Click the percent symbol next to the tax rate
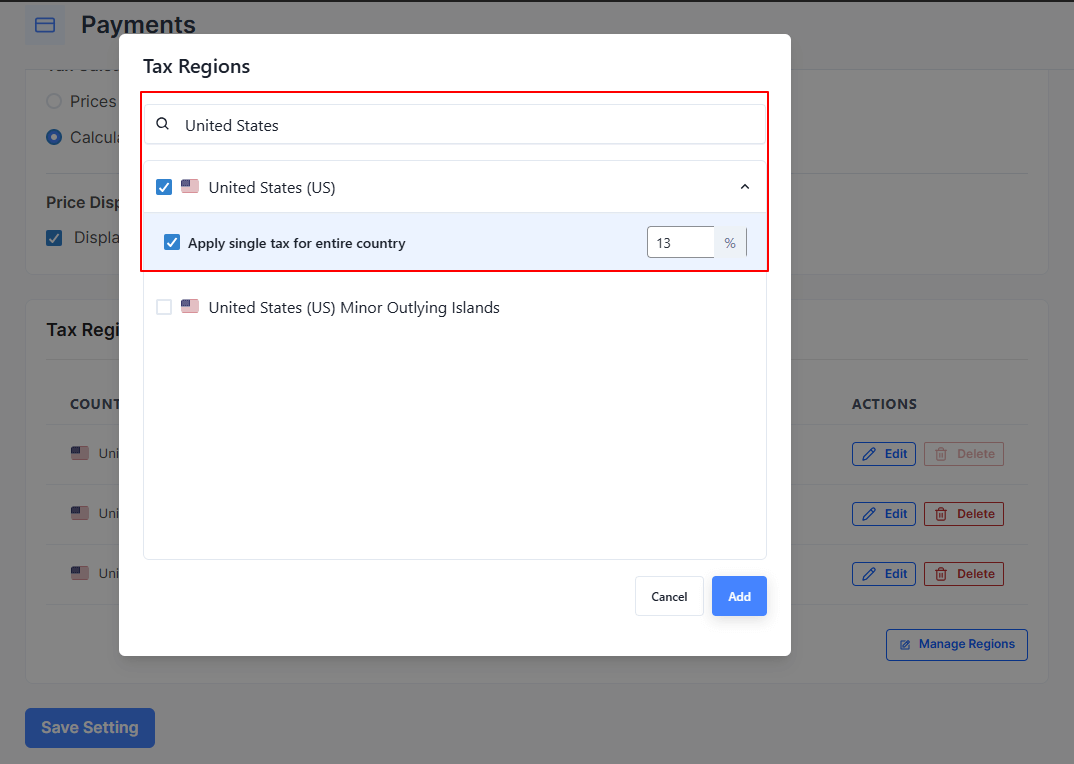The image size is (1074, 764). click(730, 243)
